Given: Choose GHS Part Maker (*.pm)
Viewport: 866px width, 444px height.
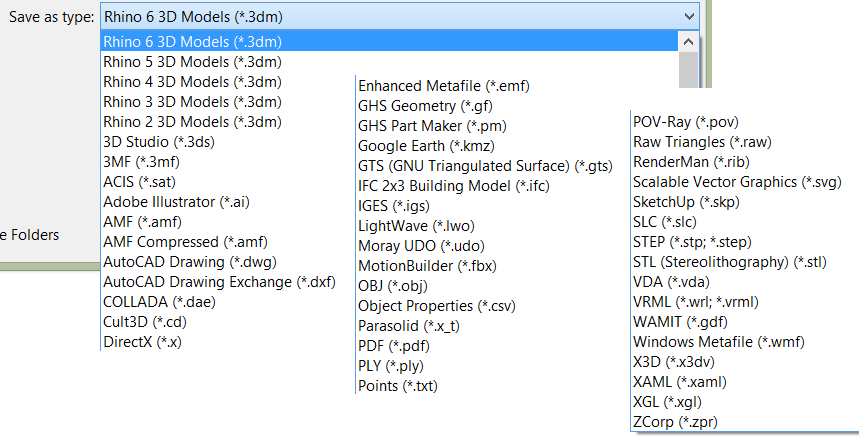Looking at the screenshot, I should [x=432, y=126].
